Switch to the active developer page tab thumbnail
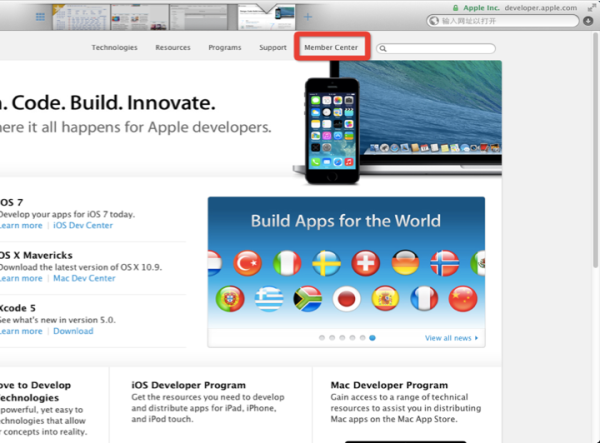The width and height of the screenshot is (600, 443). coord(267,17)
